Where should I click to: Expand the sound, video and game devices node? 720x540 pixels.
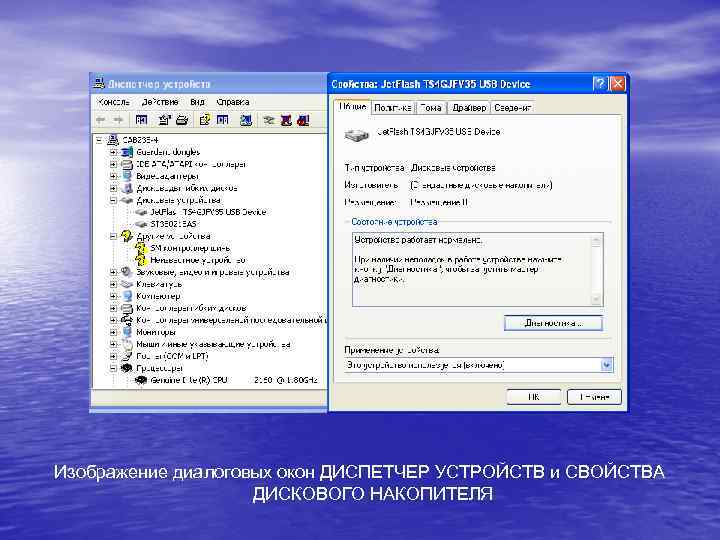coord(113,272)
